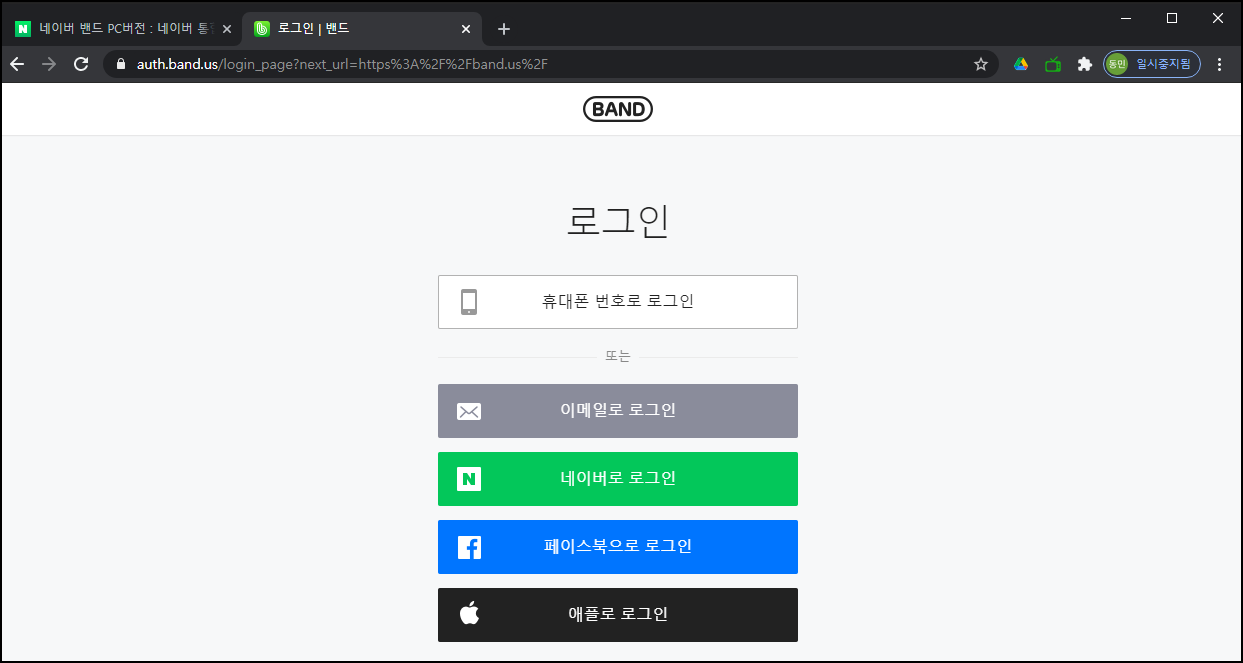
Task: Open Chrome's three-dot menu
Action: click(1219, 64)
